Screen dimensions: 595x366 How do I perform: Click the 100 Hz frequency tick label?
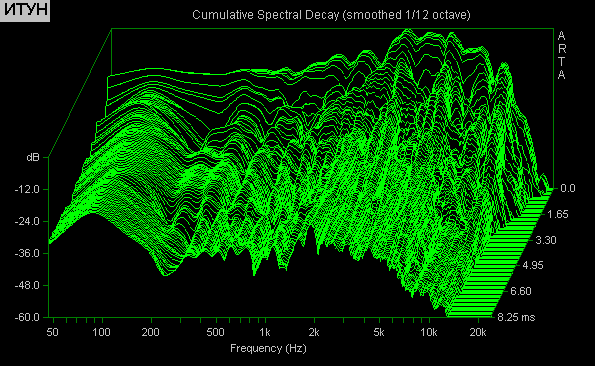[101, 332]
